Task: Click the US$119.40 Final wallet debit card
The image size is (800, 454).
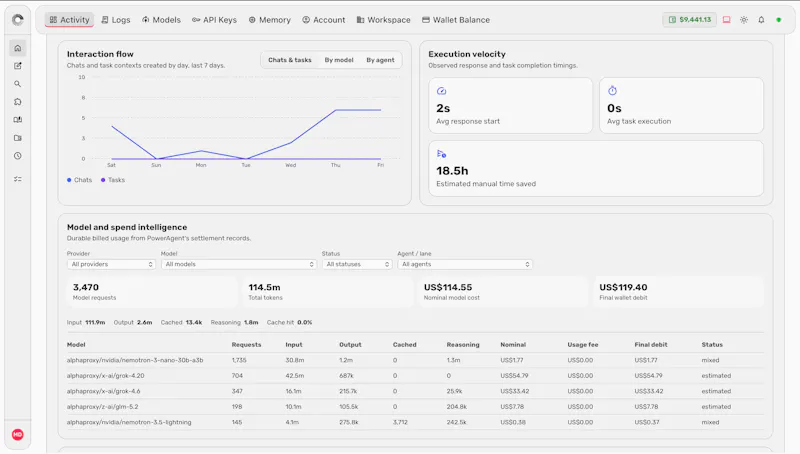Action: tap(679, 292)
